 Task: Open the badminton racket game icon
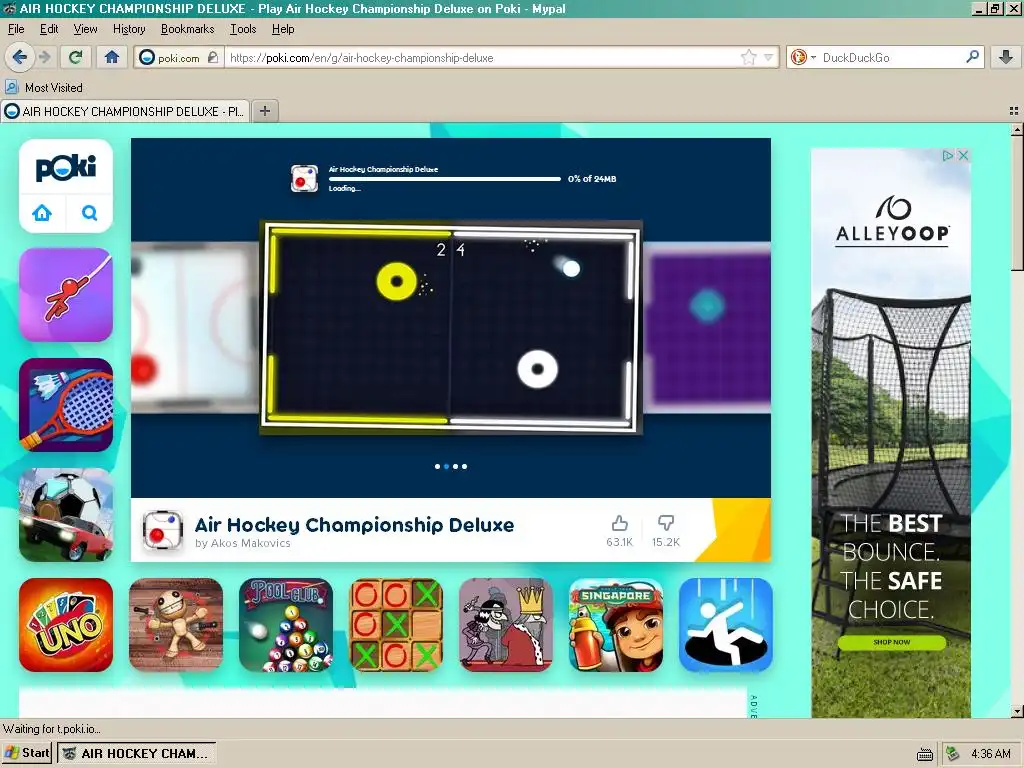[66, 405]
